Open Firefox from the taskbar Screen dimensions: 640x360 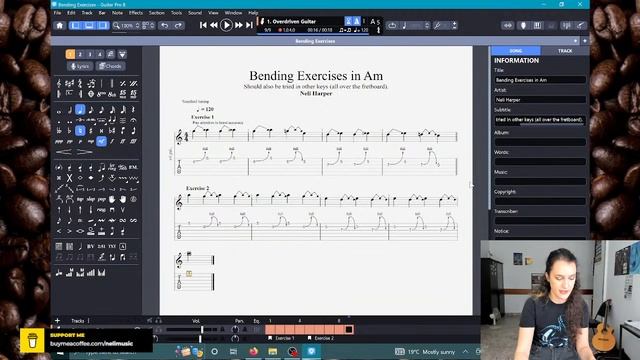click(x=253, y=351)
